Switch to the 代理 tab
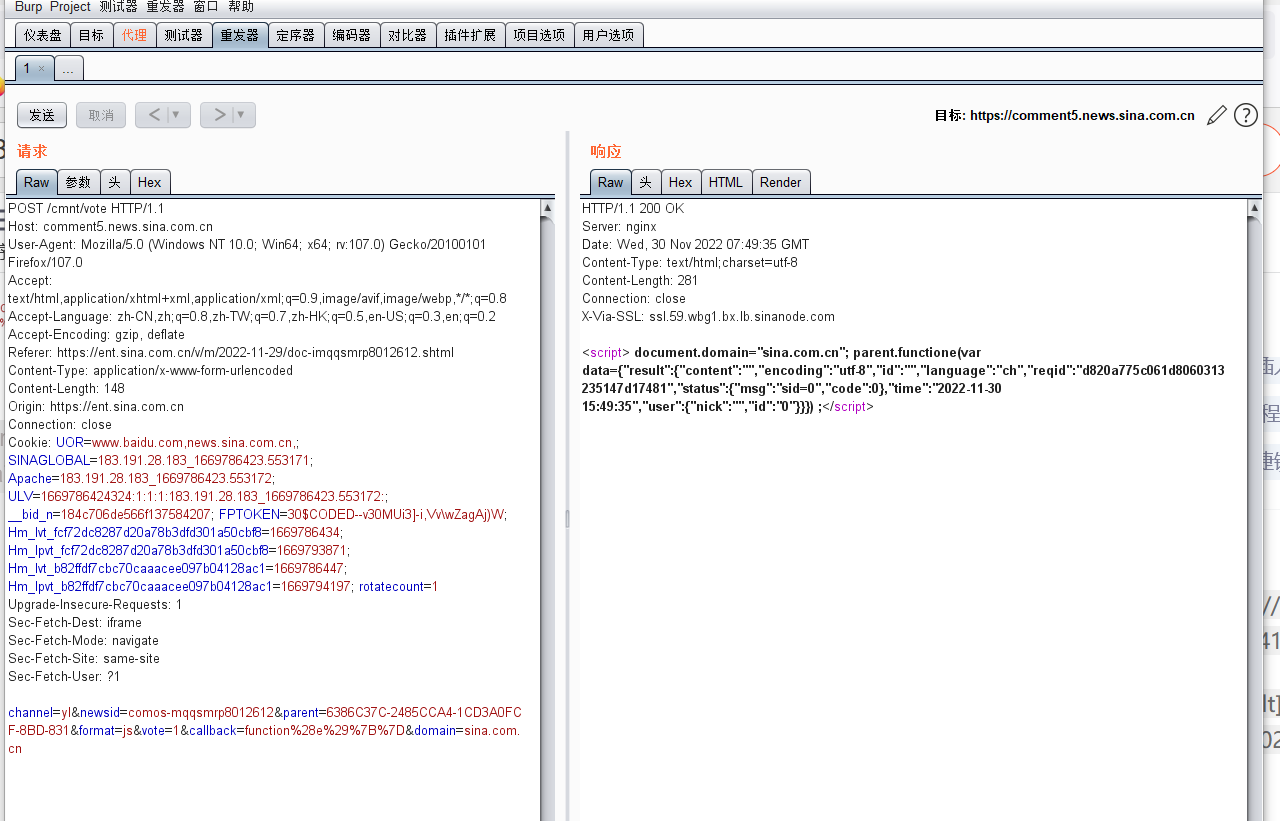Screen dimensions: 1280x821 click(134, 35)
